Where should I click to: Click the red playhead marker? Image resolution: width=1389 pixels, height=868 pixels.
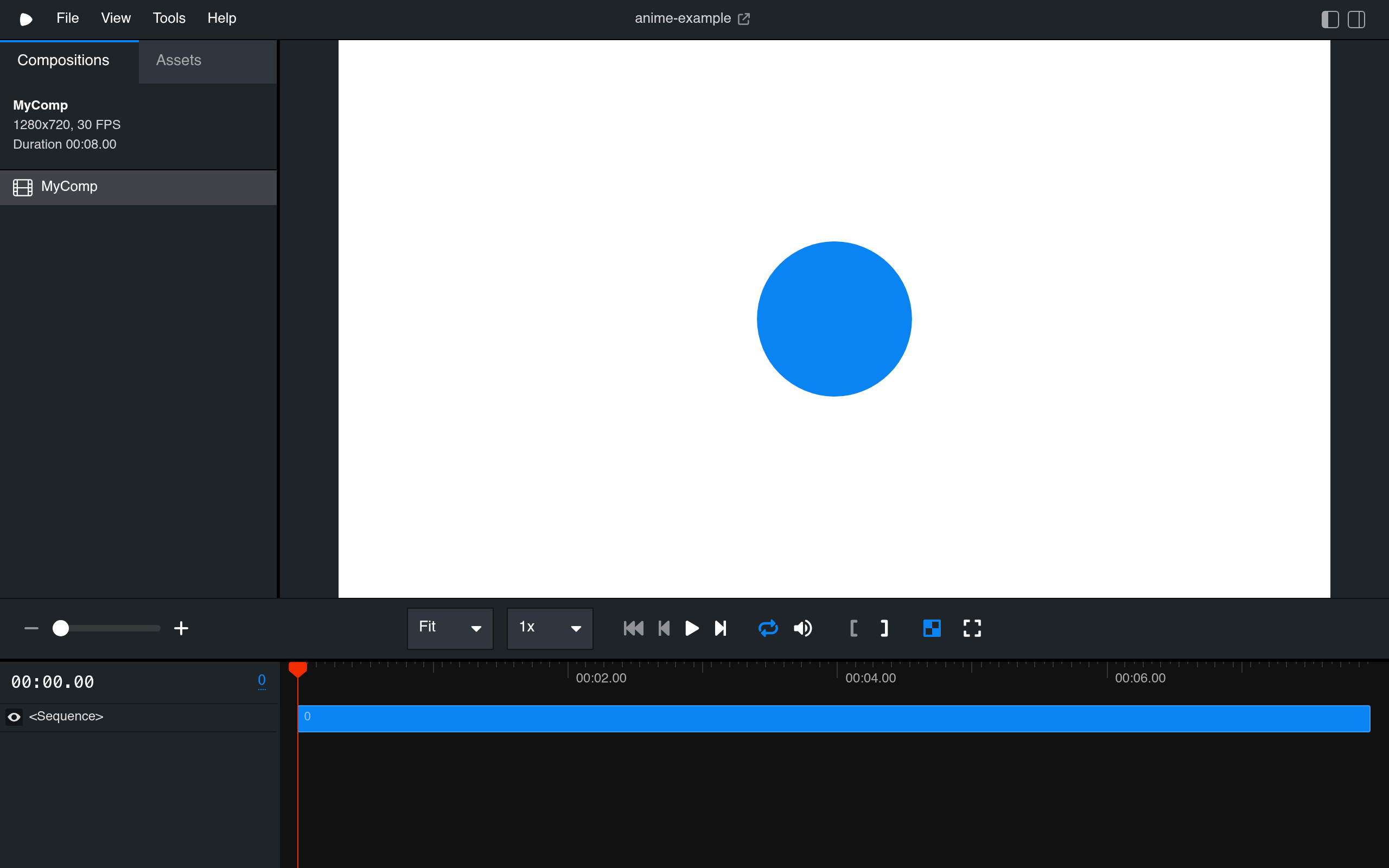[298, 669]
